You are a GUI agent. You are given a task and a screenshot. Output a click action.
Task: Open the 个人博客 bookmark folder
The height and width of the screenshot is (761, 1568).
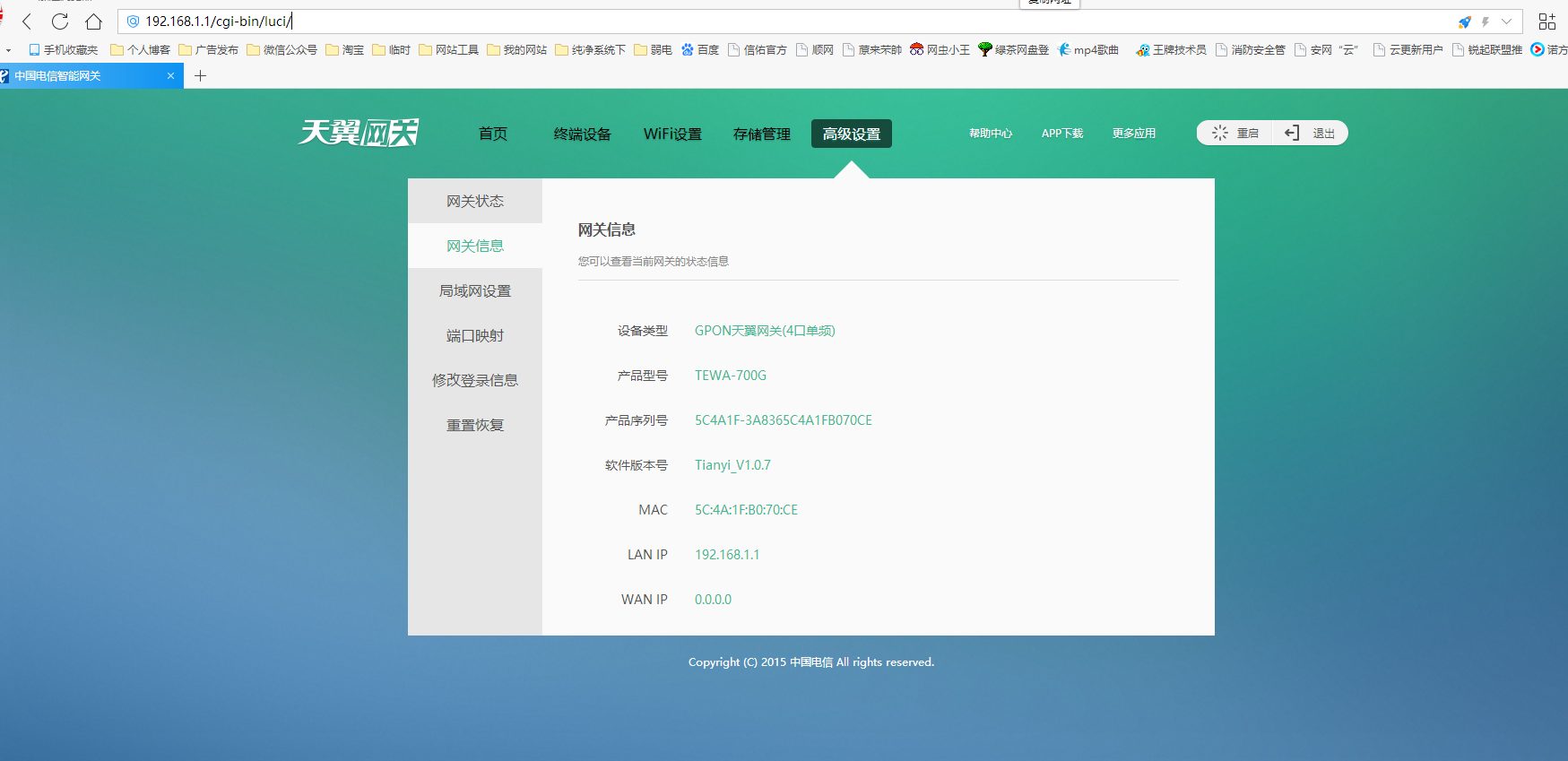(141, 50)
